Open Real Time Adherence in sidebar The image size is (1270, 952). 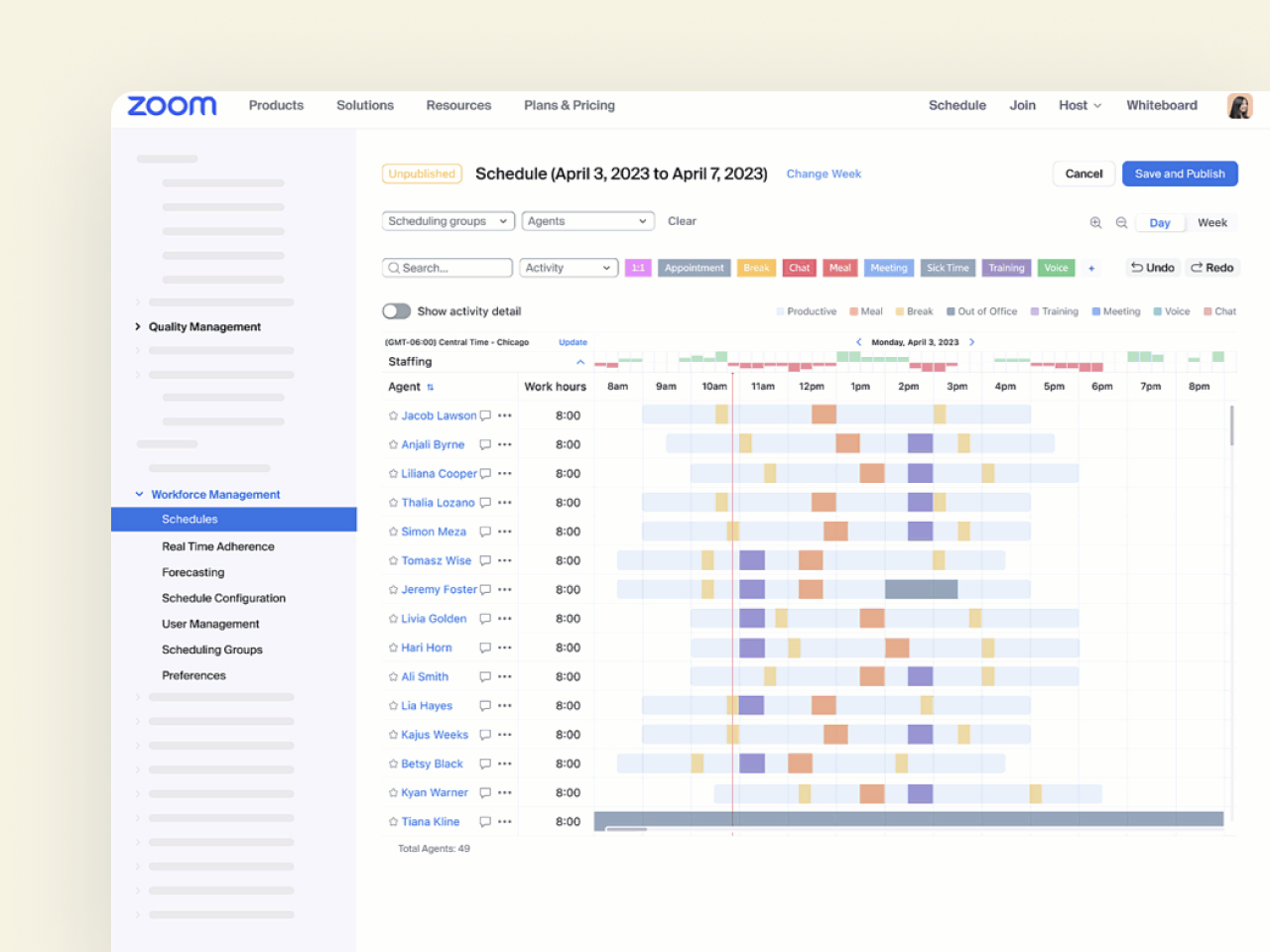[217, 546]
